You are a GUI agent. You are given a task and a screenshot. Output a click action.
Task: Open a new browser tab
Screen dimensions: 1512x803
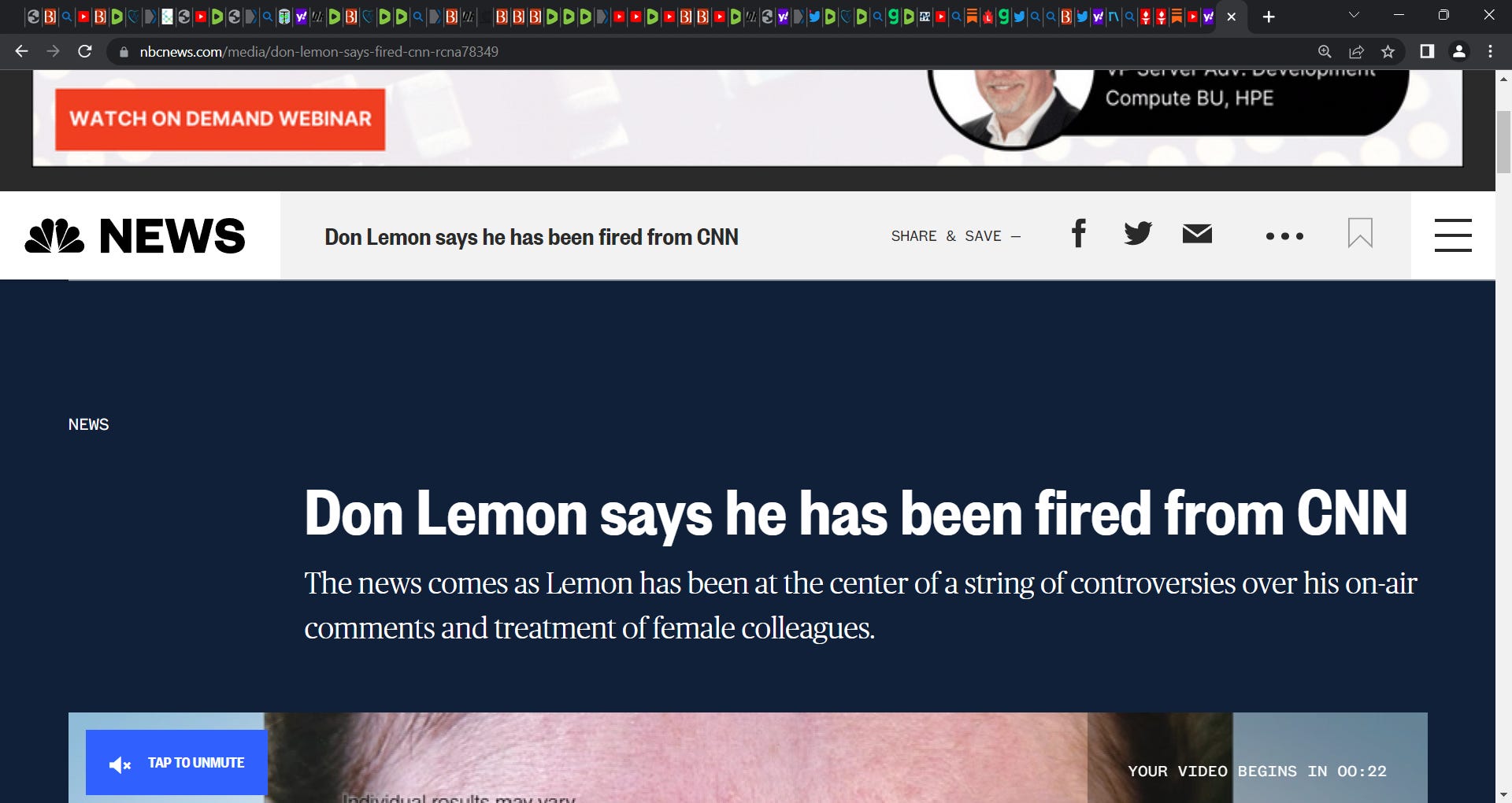pyautogui.click(x=1269, y=17)
